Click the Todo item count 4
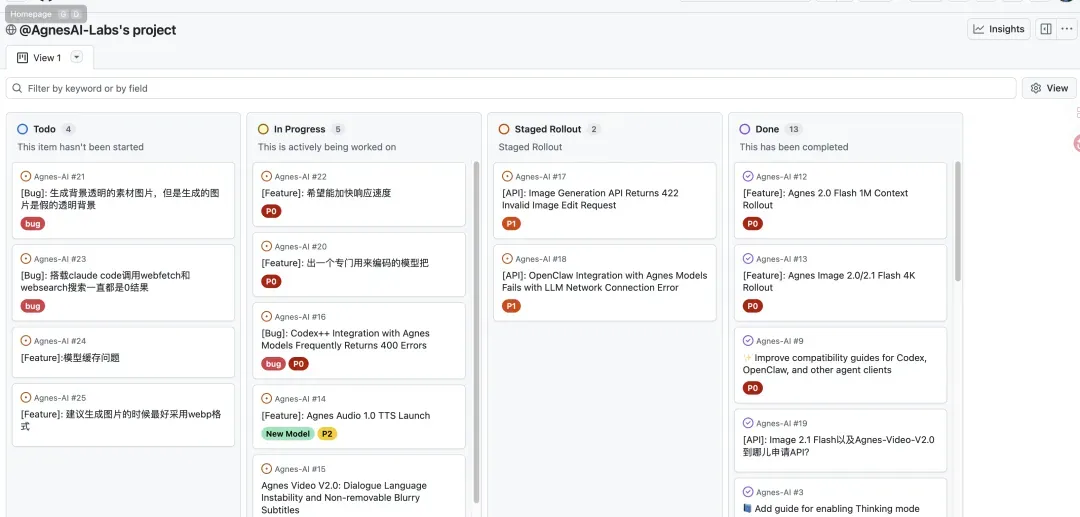 pyautogui.click(x=68, y=129)
